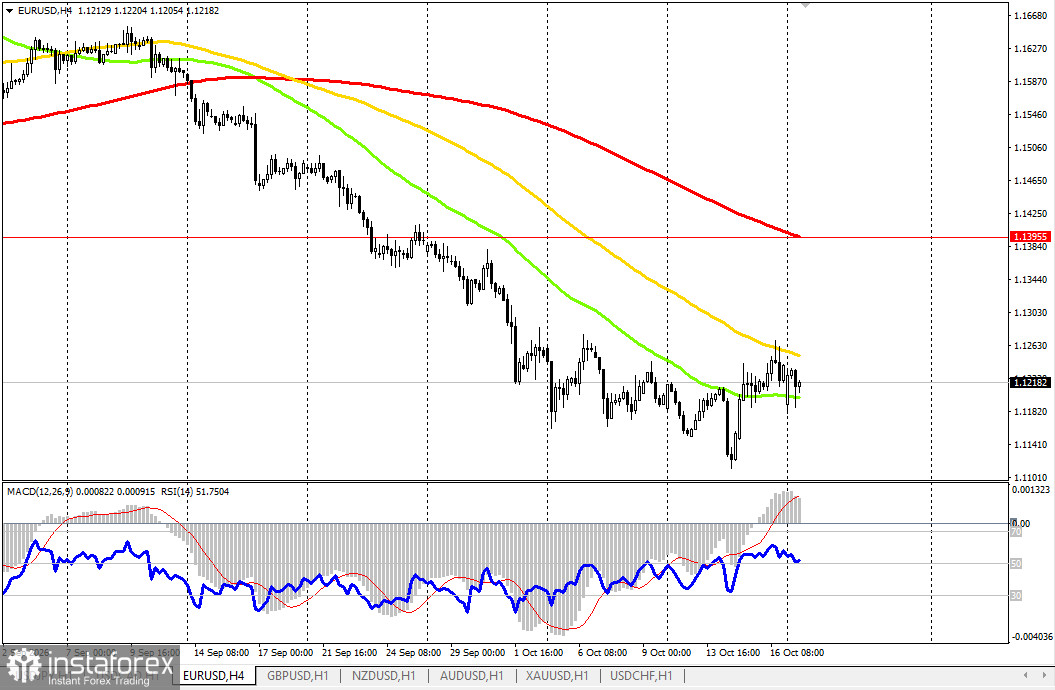Click the RSI(14) 51.7504 indicator label

point(194,492)
